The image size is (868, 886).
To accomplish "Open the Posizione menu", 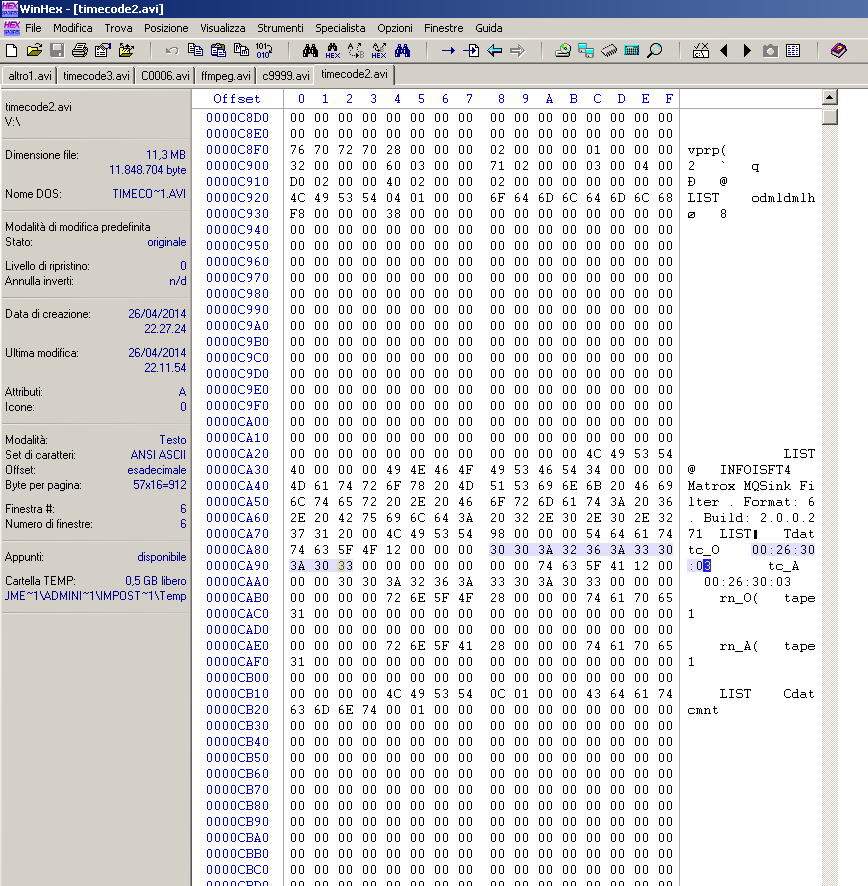I will click(166, 28).
